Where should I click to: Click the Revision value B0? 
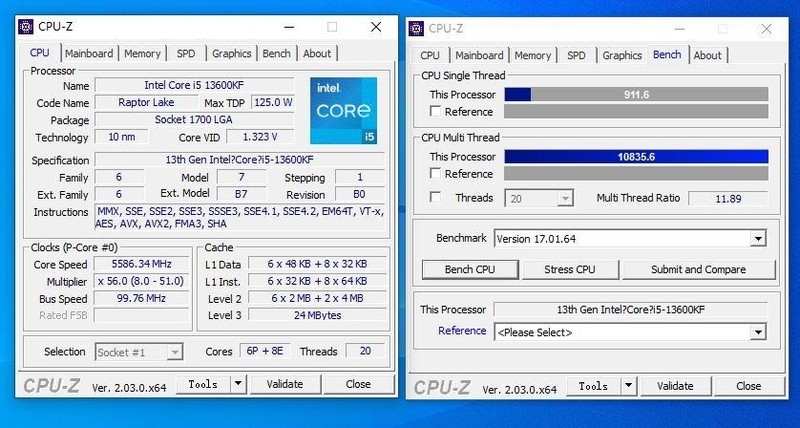pyautogui.click(x=359, y=194)
